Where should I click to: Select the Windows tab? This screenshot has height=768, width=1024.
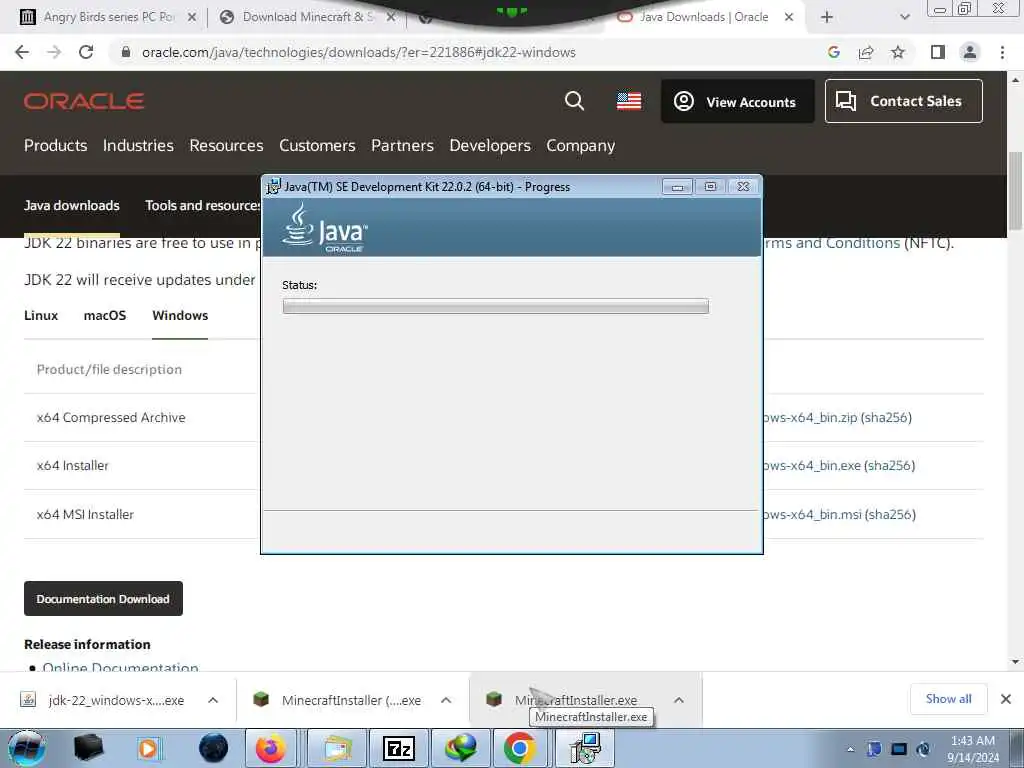click(180, 315)
